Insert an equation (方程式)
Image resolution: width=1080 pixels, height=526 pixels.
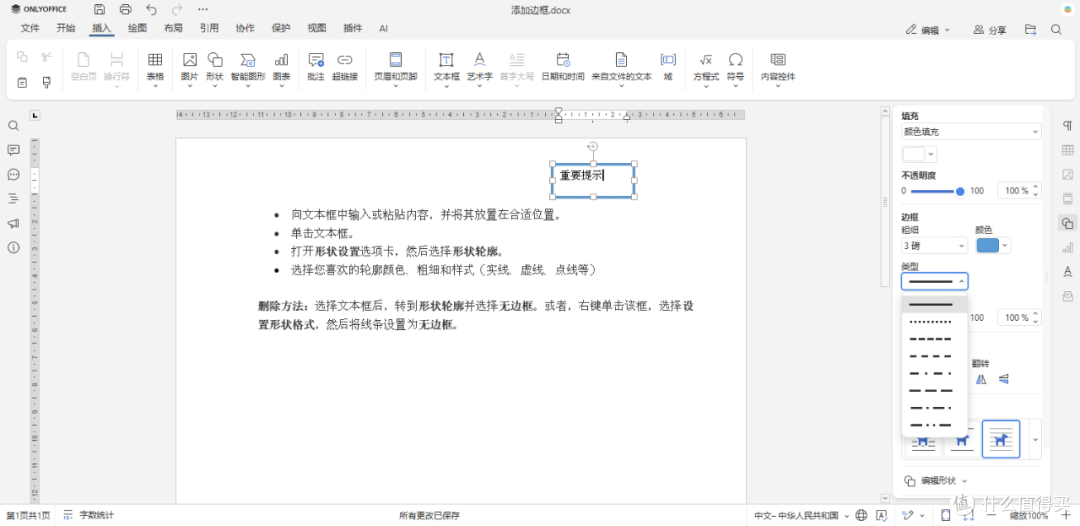click(706, 68)
